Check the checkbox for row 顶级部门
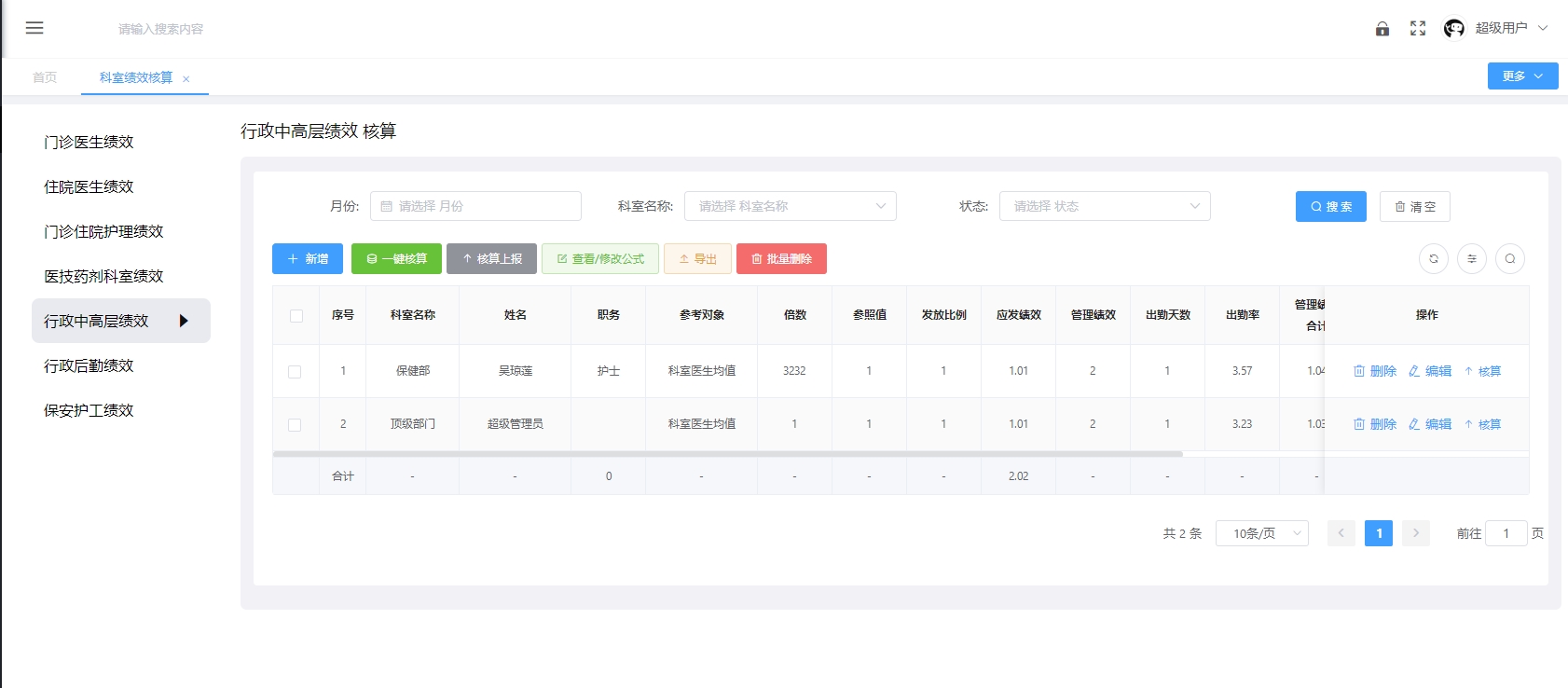The height and width of the screenshot is (688, 1568). (295, 425)
